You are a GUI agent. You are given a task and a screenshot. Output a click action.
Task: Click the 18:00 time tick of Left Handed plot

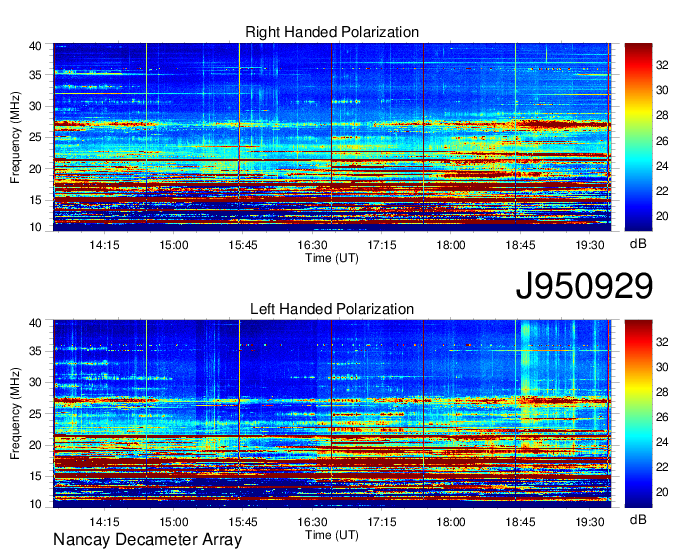click(451, 522)
